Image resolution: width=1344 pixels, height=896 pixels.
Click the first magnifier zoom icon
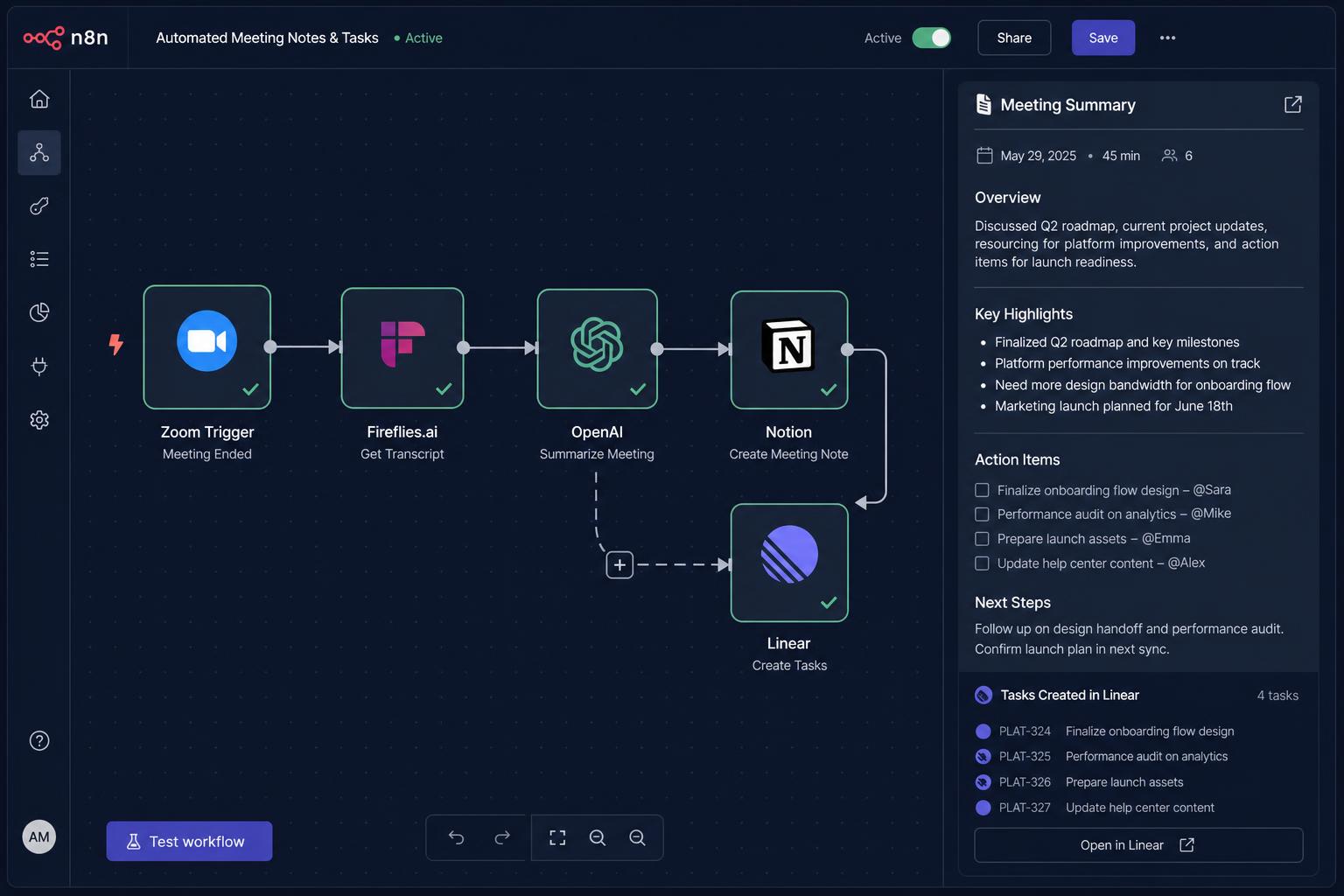(x=598, y=837)
